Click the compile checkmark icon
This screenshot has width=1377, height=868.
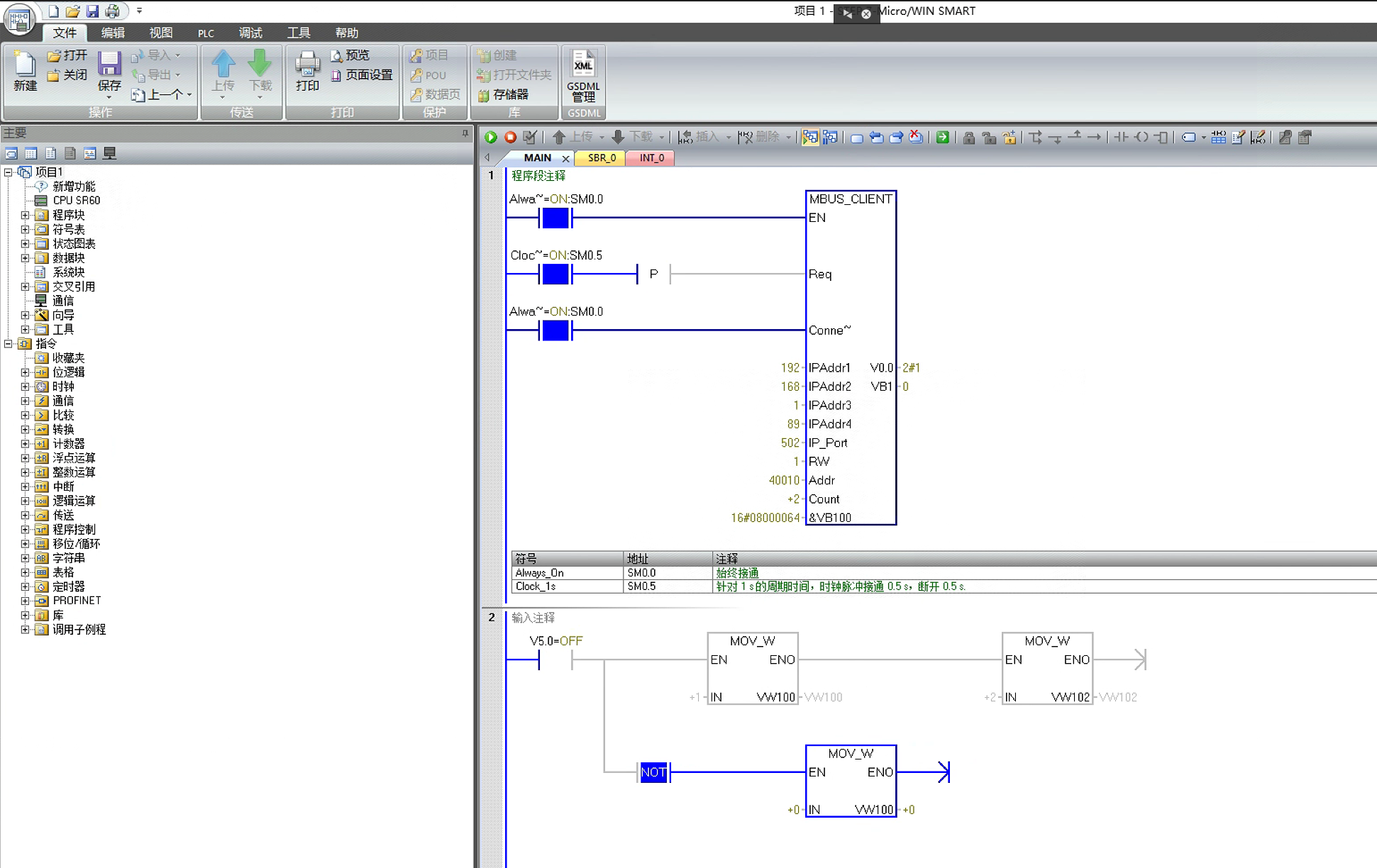(530, 138)
